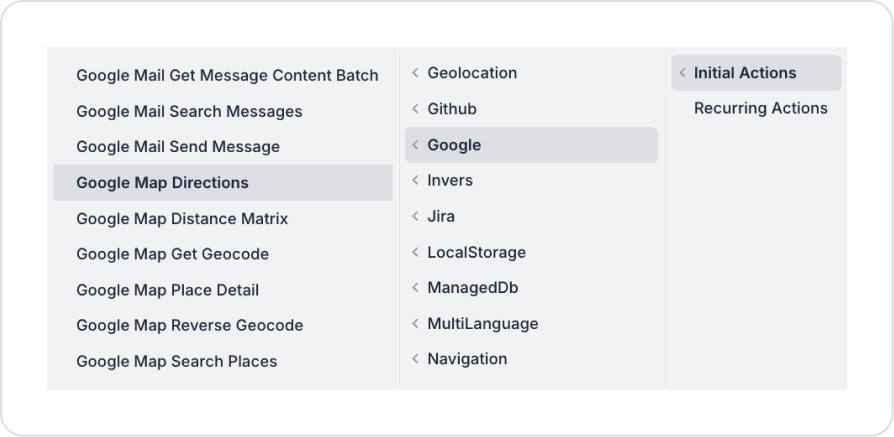The width and height of the screenshot is (894, 437).
Task: Click Google Map Get Geocode
Action: coord(172,254)
